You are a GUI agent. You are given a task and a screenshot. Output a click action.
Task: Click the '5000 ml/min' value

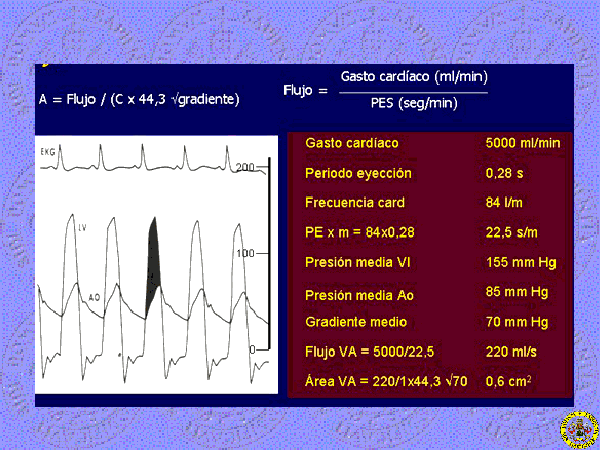tap(523, 143)
